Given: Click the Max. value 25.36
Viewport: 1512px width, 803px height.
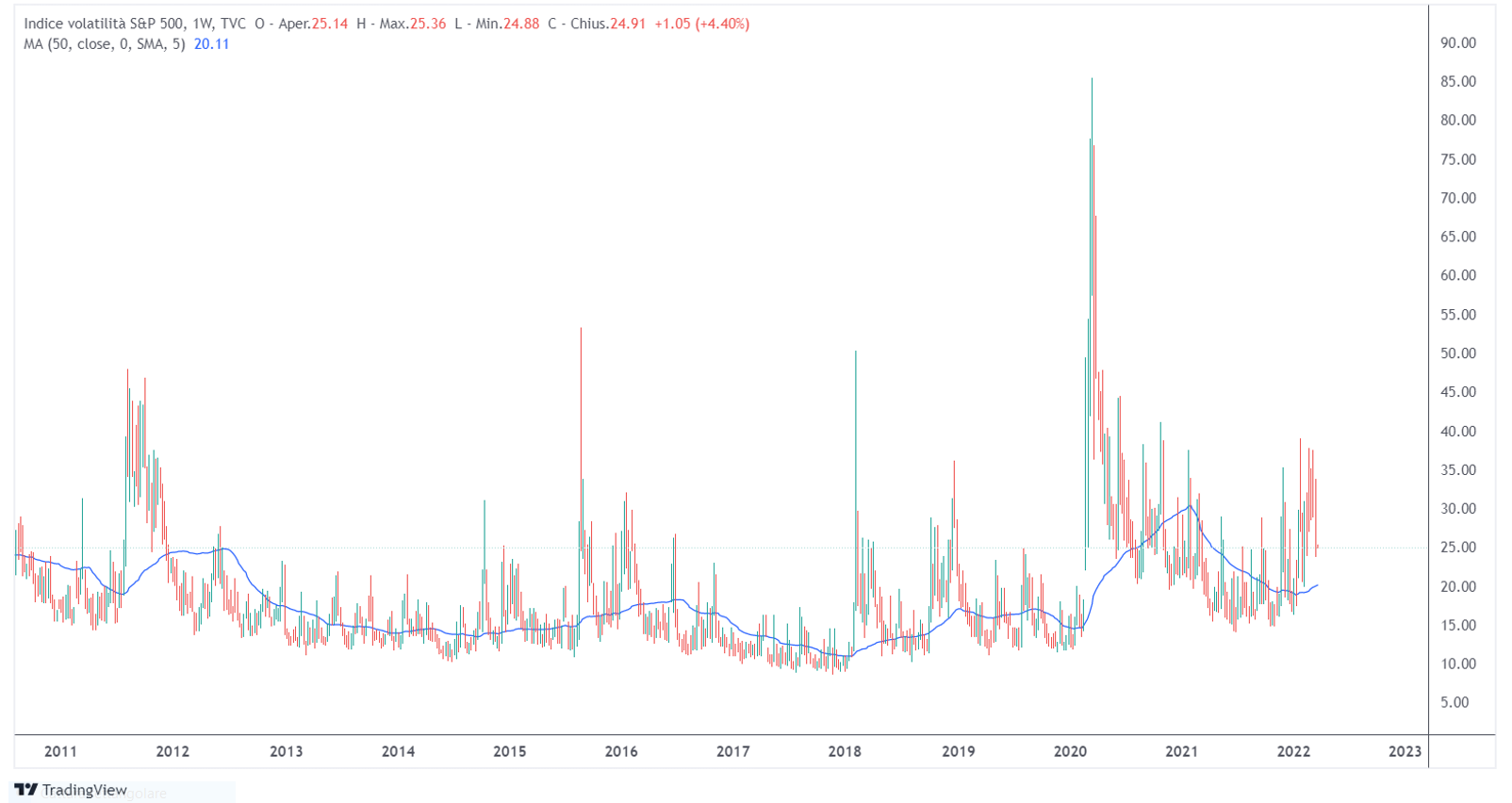Looking at the screenshot, I should tap(428, 24).
